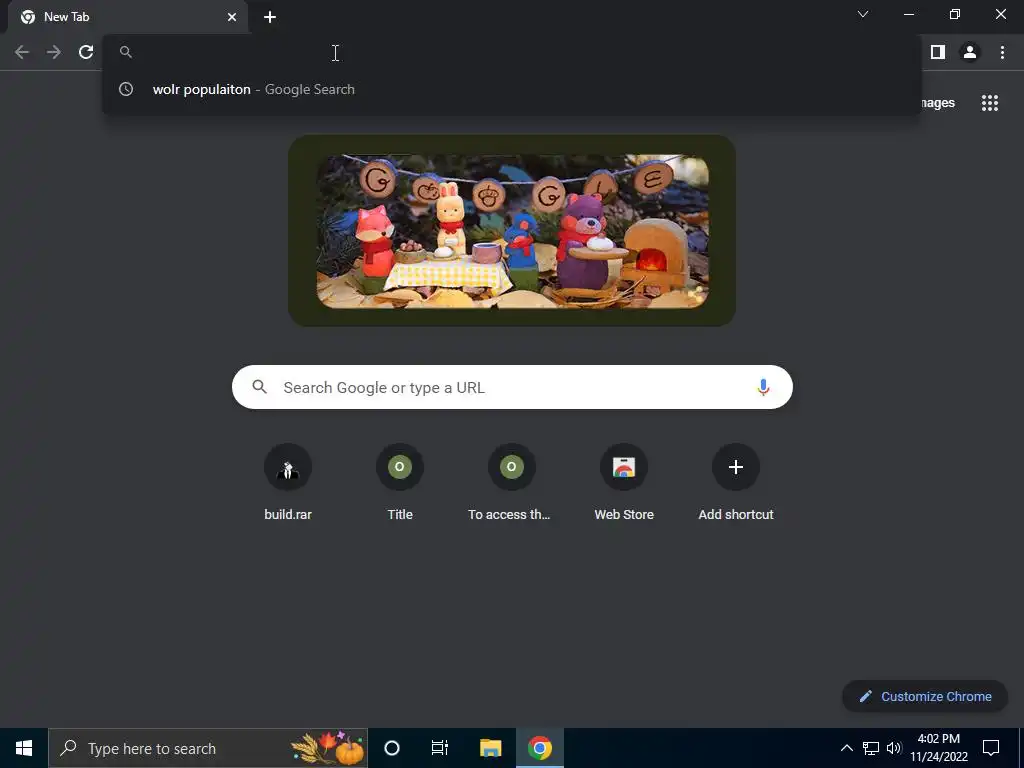Select the 'wolr populaiton' search suggestion
Image resolution: width=1024 pixels, height=768 pixels.
(513, 89)
